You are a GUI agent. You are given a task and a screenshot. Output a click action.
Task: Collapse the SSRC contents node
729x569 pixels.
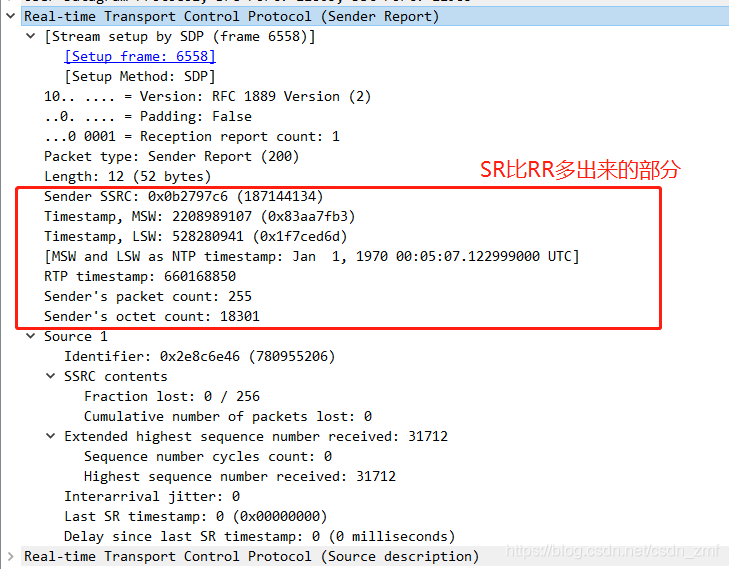(x=51, y=376)
